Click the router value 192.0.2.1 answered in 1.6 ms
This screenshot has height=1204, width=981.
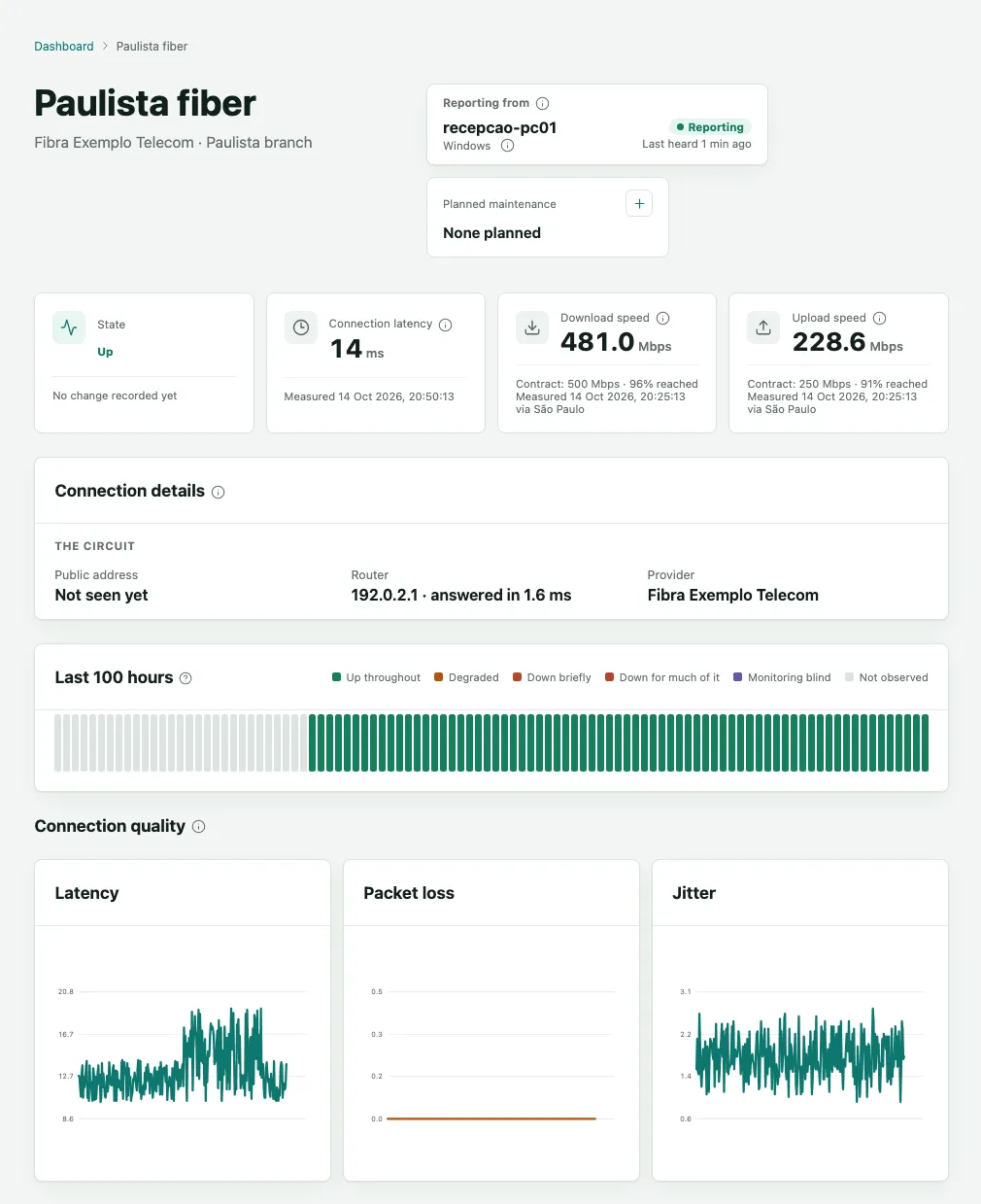(x=461, y=595)
